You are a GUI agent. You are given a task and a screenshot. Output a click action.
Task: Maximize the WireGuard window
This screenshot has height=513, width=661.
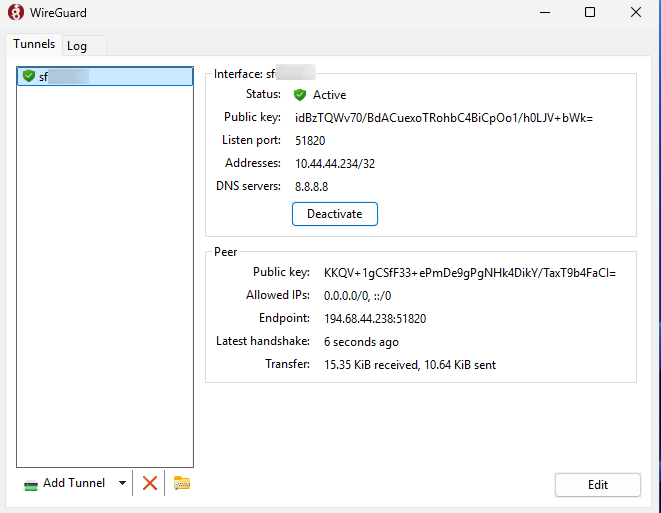tap(590, 12)
